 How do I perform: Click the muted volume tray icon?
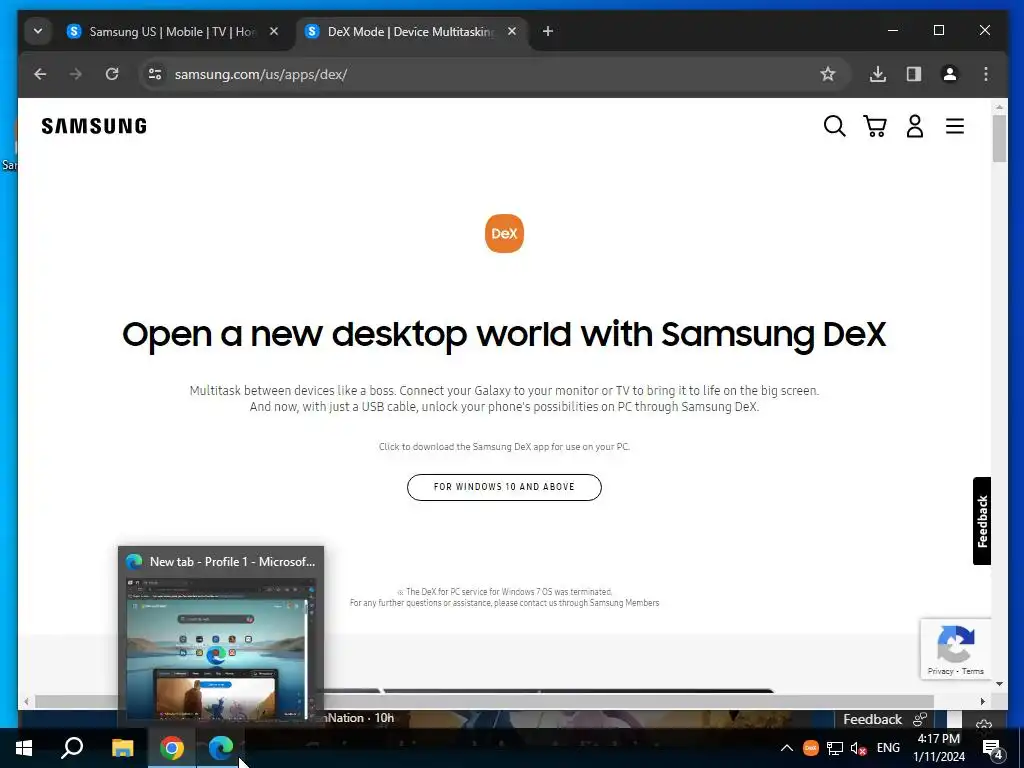859,748
